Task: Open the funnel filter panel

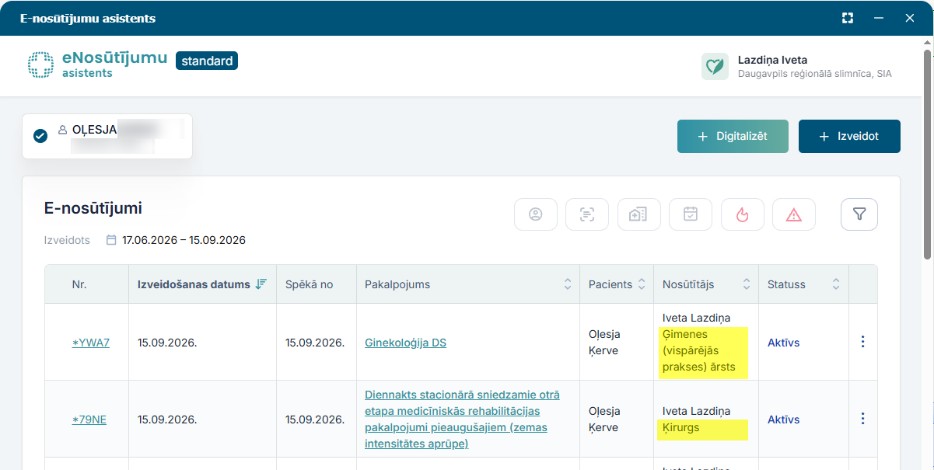Action: [x=859, y=214]
